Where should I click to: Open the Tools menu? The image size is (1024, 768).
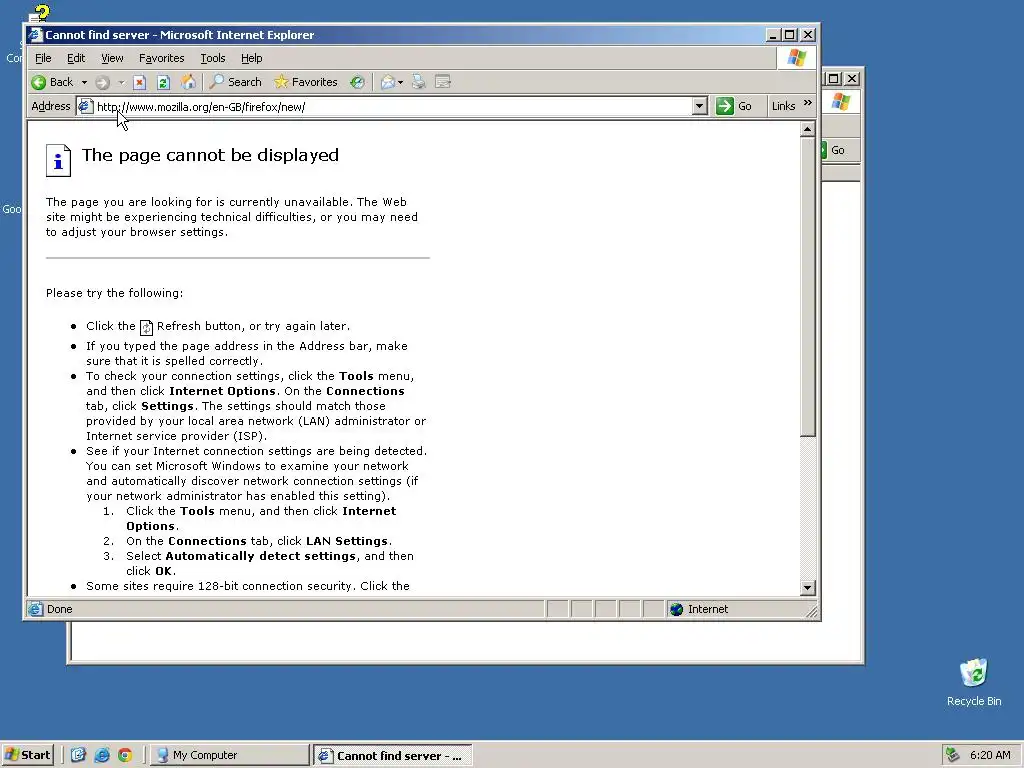tap(212, 58)
